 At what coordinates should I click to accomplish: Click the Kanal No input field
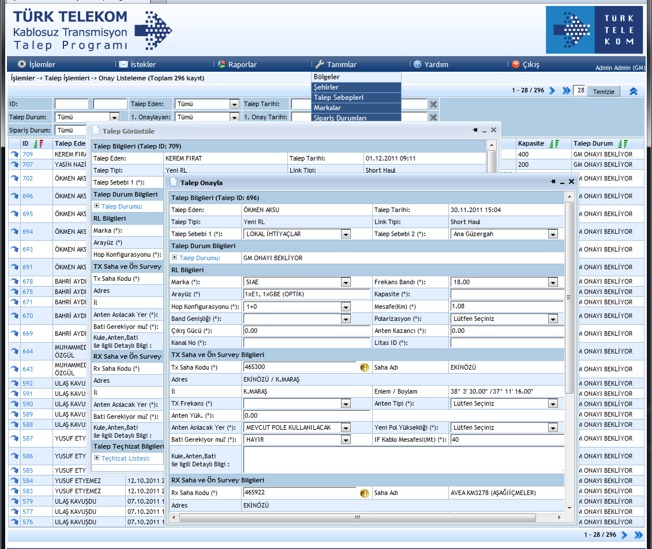point(306,343)
